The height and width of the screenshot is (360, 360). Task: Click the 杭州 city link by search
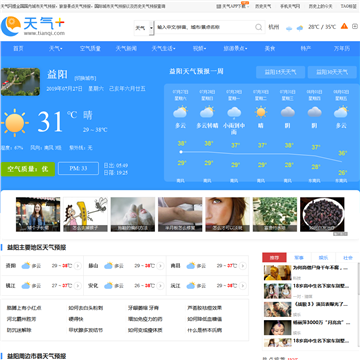coord(274,27)
